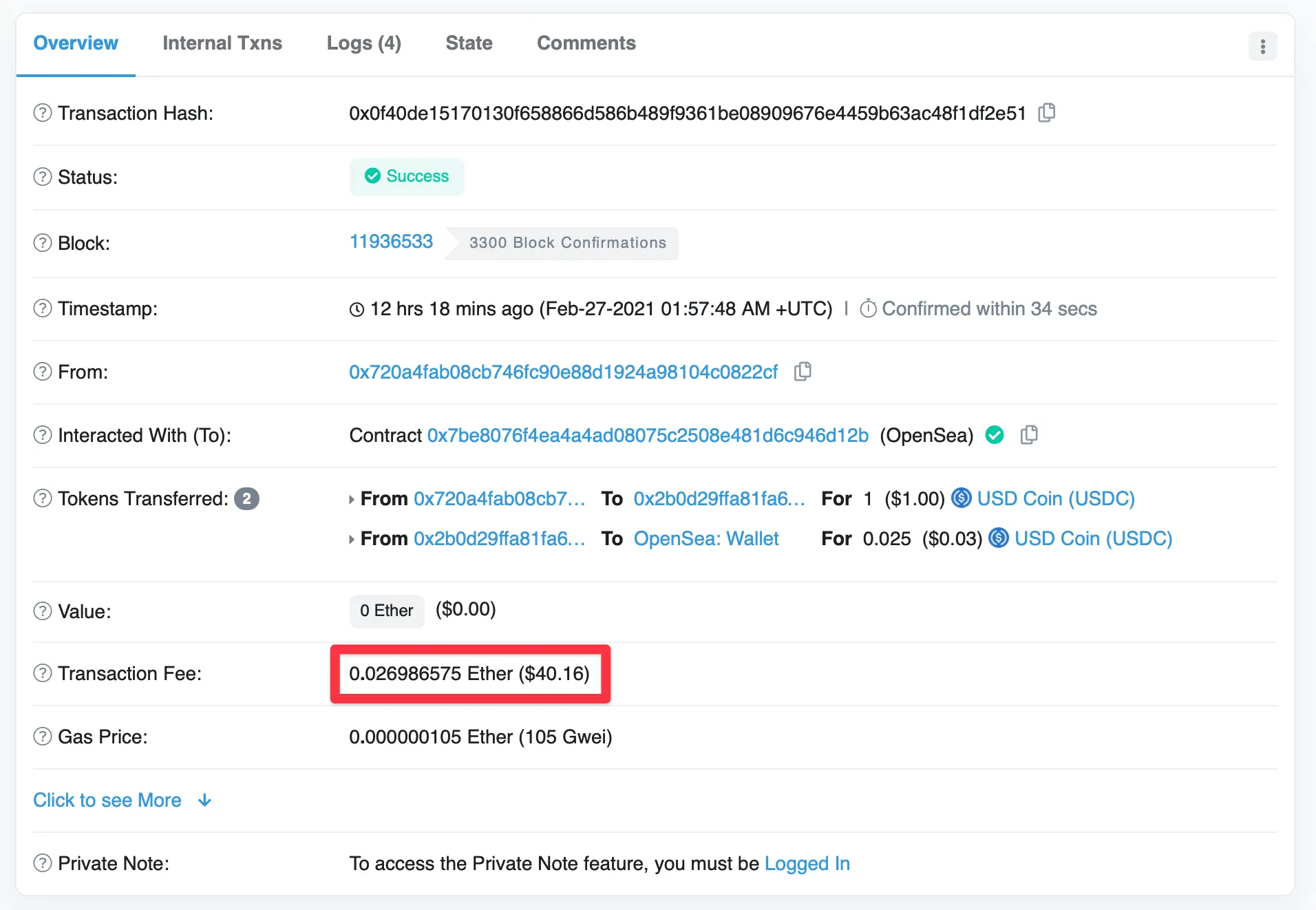Click the help icon beside Gas Price

pos(42,737)
